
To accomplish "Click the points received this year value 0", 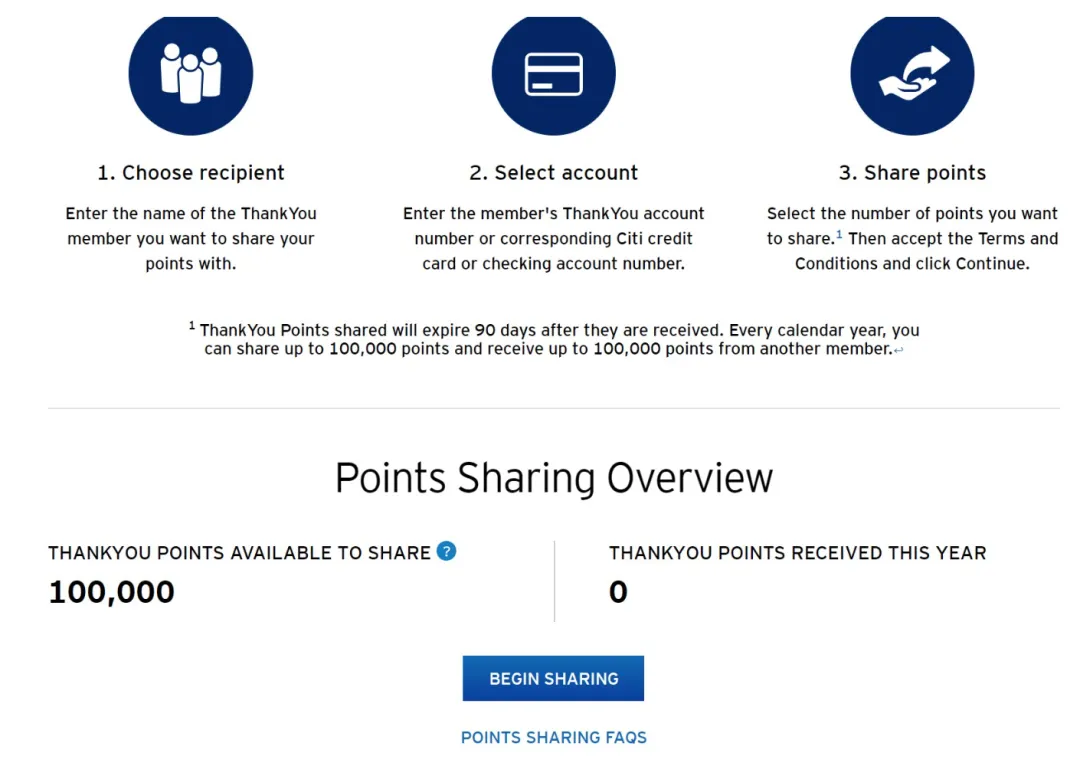I will coord(619,592).
